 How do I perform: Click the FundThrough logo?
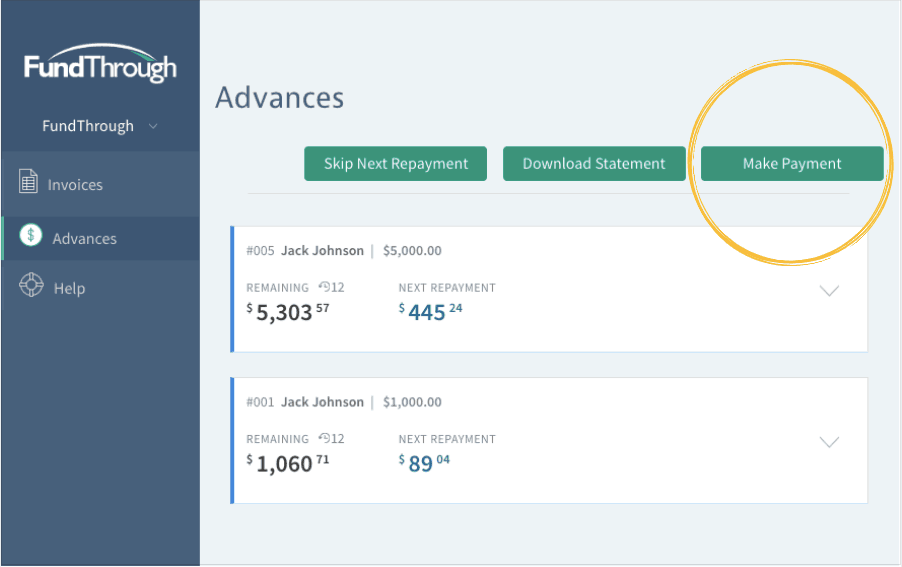pos(100,63)
